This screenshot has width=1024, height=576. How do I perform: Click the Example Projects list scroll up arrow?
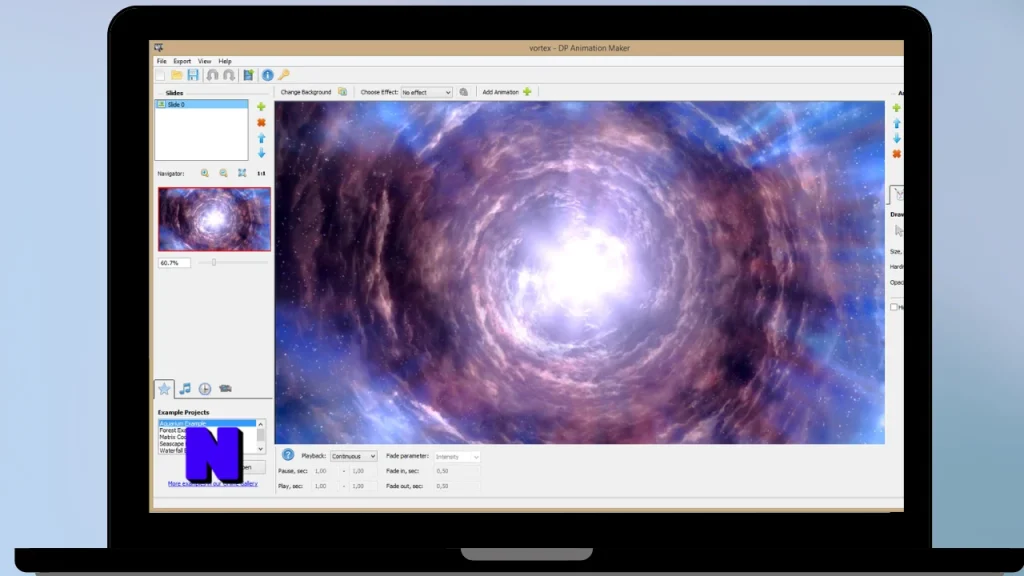[x=261, y=424]
